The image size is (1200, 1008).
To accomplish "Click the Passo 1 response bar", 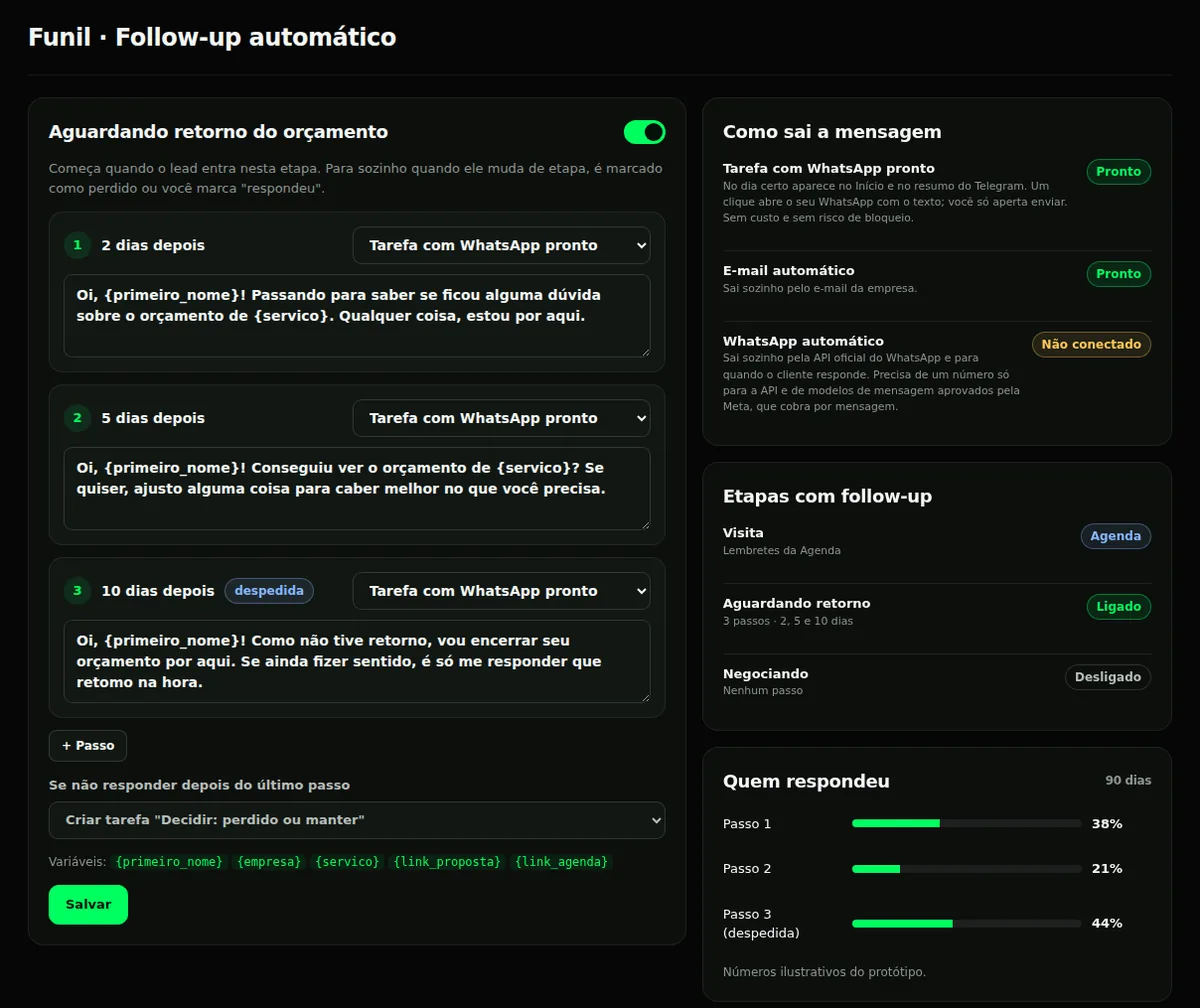I will click(x=967, y=824).
